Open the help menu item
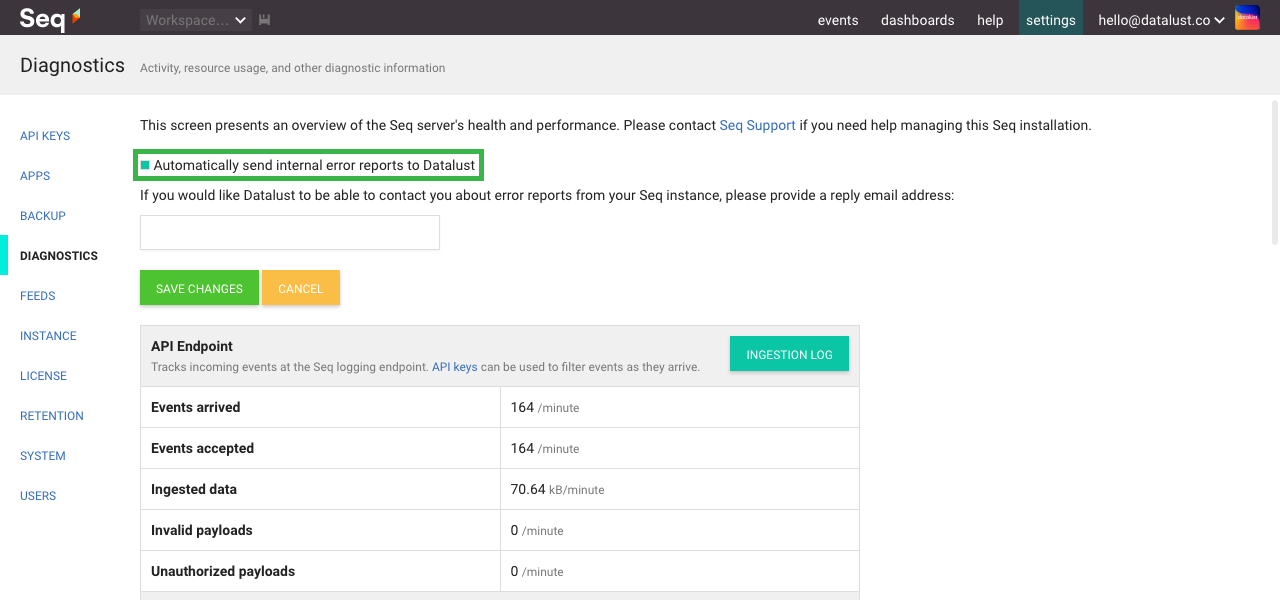The image size is (1280, 600). tap(990, 20)
